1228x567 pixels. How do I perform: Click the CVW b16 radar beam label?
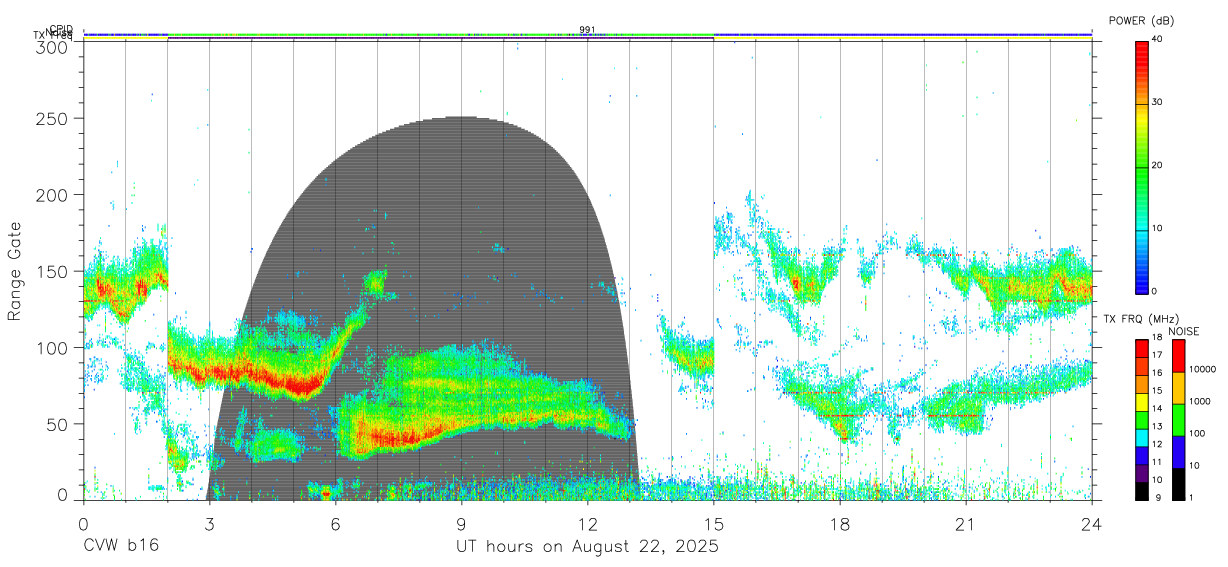click(x=121, y=547)
